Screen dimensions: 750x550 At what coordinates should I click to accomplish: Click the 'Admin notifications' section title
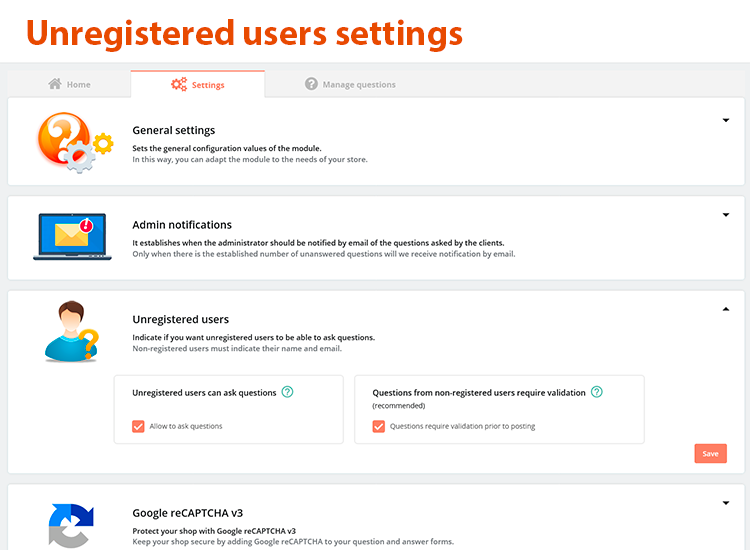tap(182, 225)
